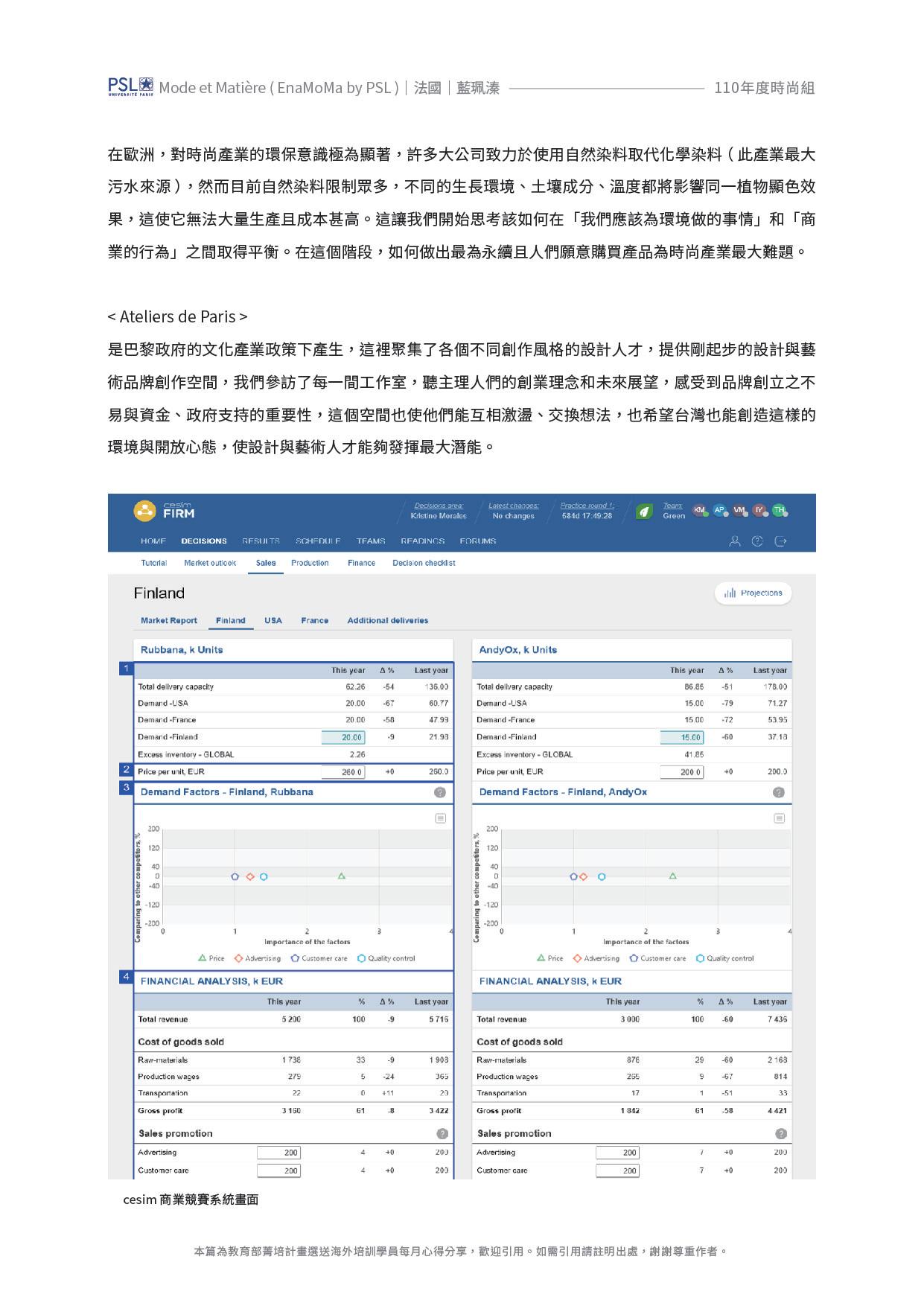Switch to the Production sub-tab
Viewport: 924px width, 1306px height.
click(310, 563)
